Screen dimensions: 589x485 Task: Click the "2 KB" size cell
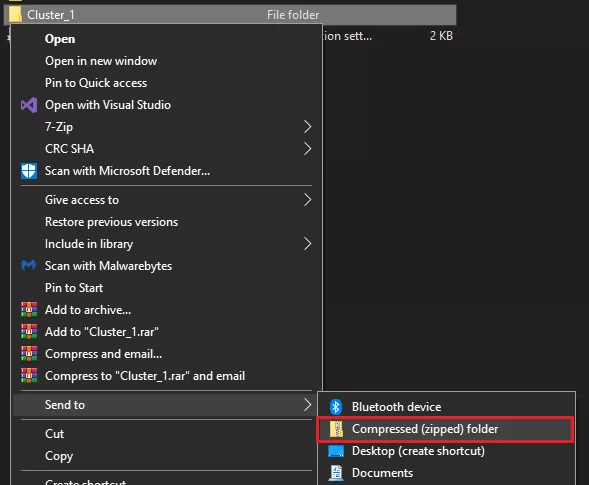click(x=441, y=36)
